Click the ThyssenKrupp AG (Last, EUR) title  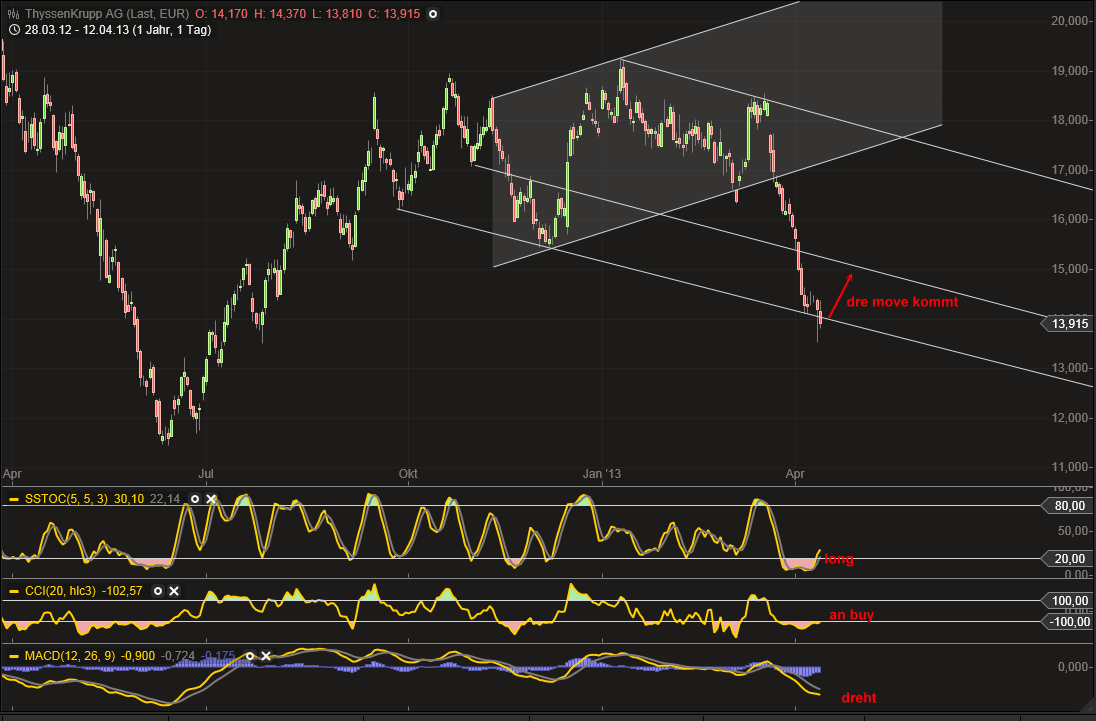[107, 14]
